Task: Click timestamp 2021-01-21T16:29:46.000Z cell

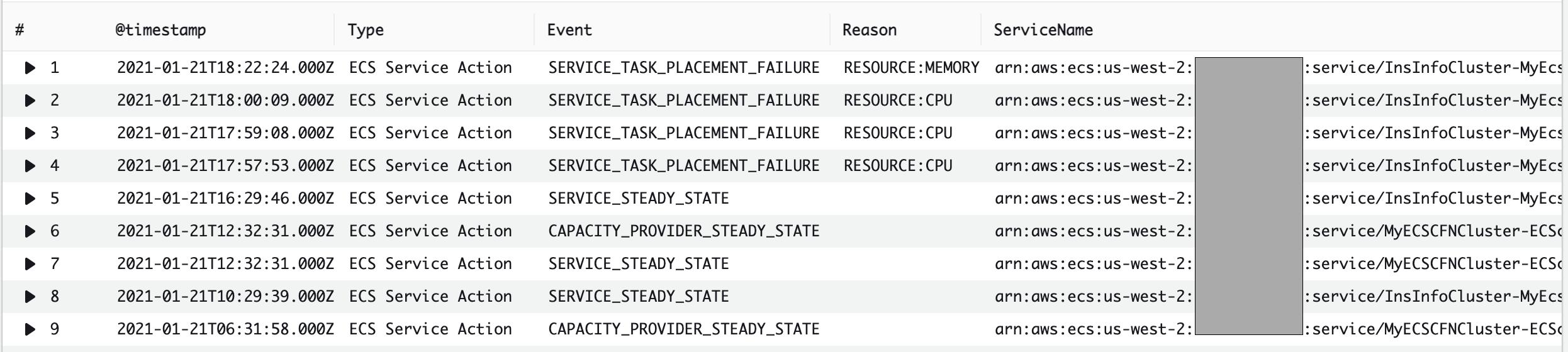Action: 225,199
